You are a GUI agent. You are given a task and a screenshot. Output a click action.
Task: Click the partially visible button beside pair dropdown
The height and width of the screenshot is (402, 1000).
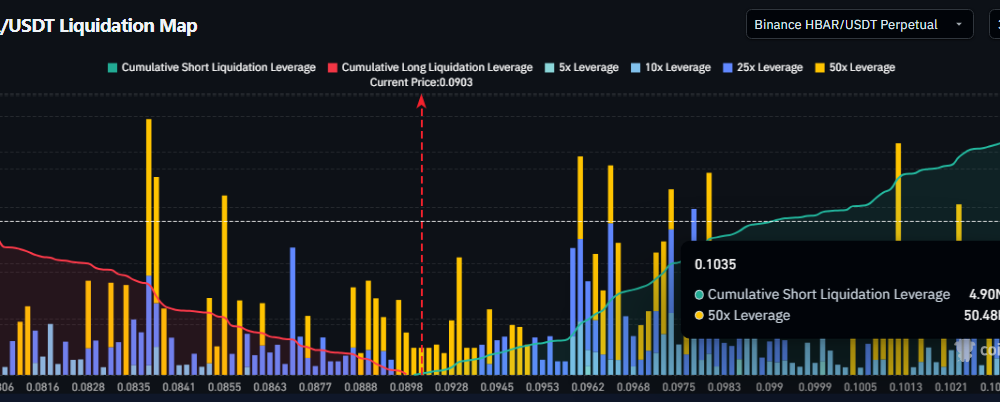pyautogui.click(x=992, y=24)
